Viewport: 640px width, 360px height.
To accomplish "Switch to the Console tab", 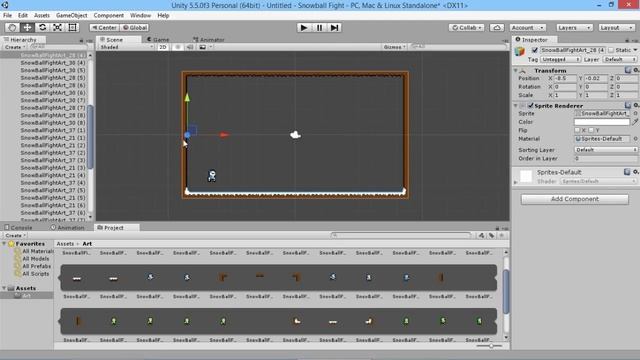I will (x=18, y=227).
